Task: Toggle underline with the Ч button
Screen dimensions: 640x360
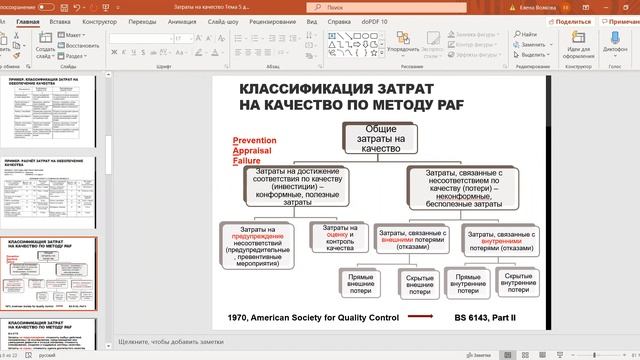Action: tap(133, 52)
